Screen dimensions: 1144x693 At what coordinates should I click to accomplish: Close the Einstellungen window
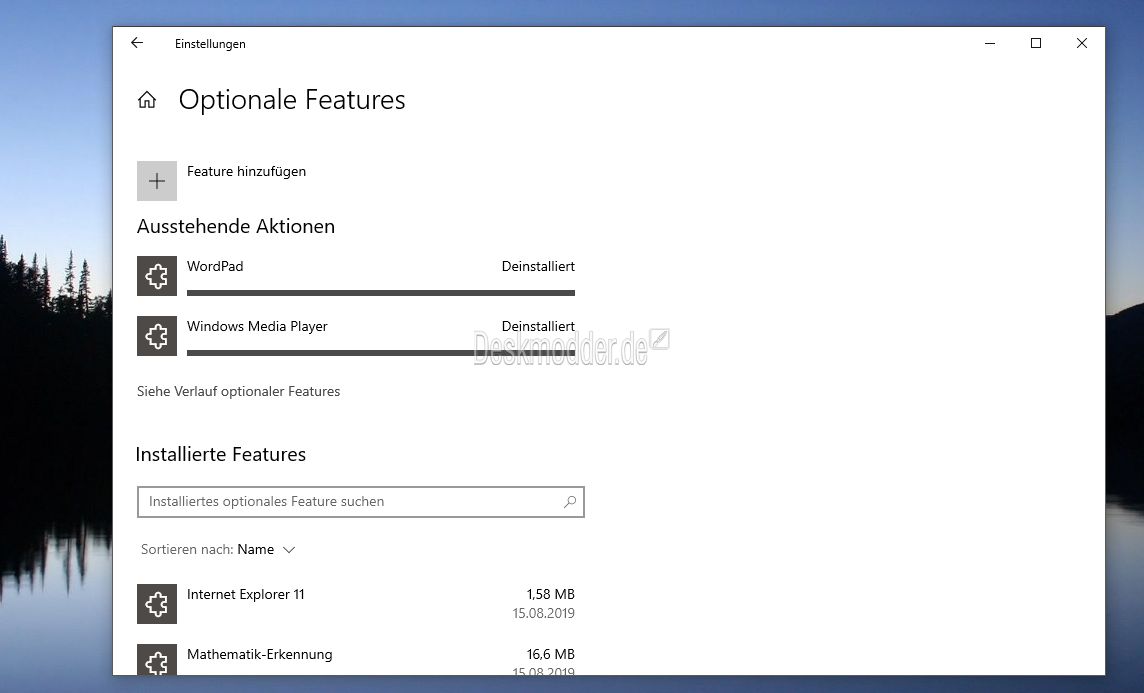point(1082,43)
